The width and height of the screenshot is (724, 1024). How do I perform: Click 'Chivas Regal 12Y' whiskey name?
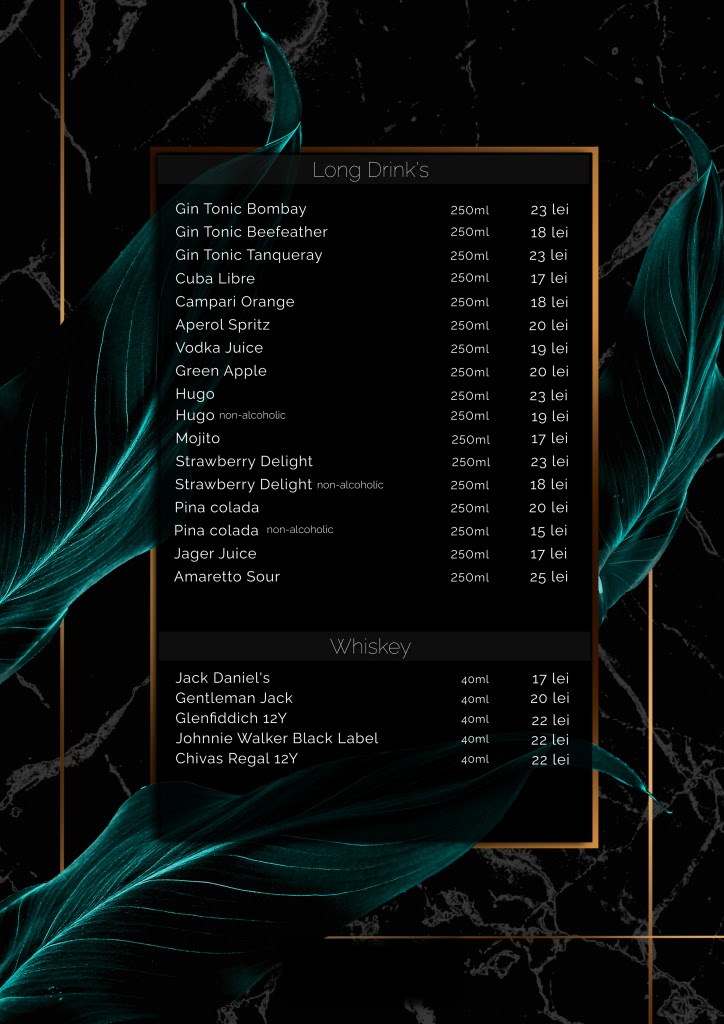[236, 759]
